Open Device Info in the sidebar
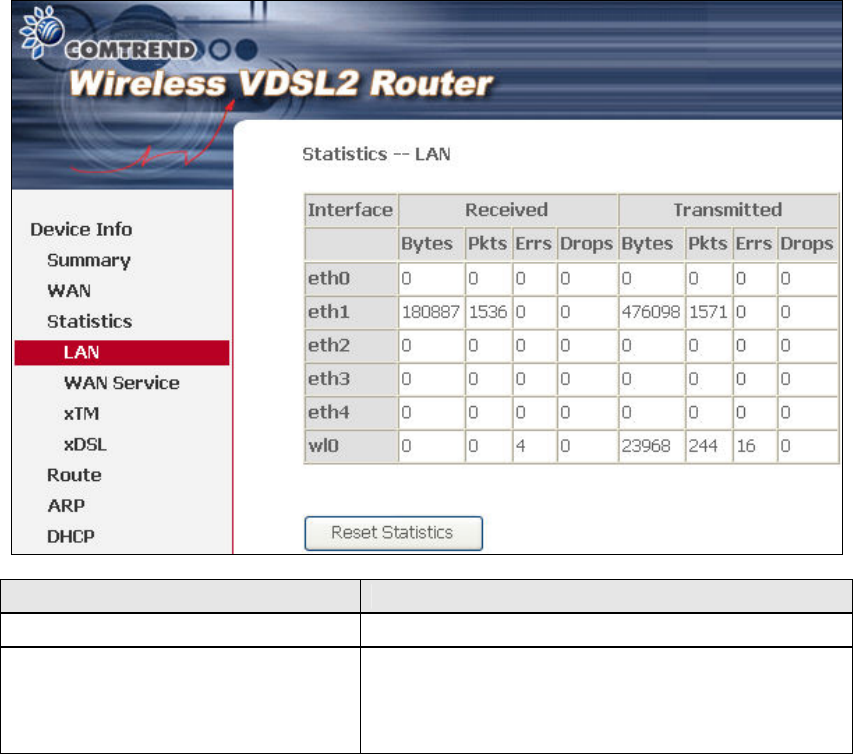The width and height of the screenshot is (853, 754). (81, 230)
